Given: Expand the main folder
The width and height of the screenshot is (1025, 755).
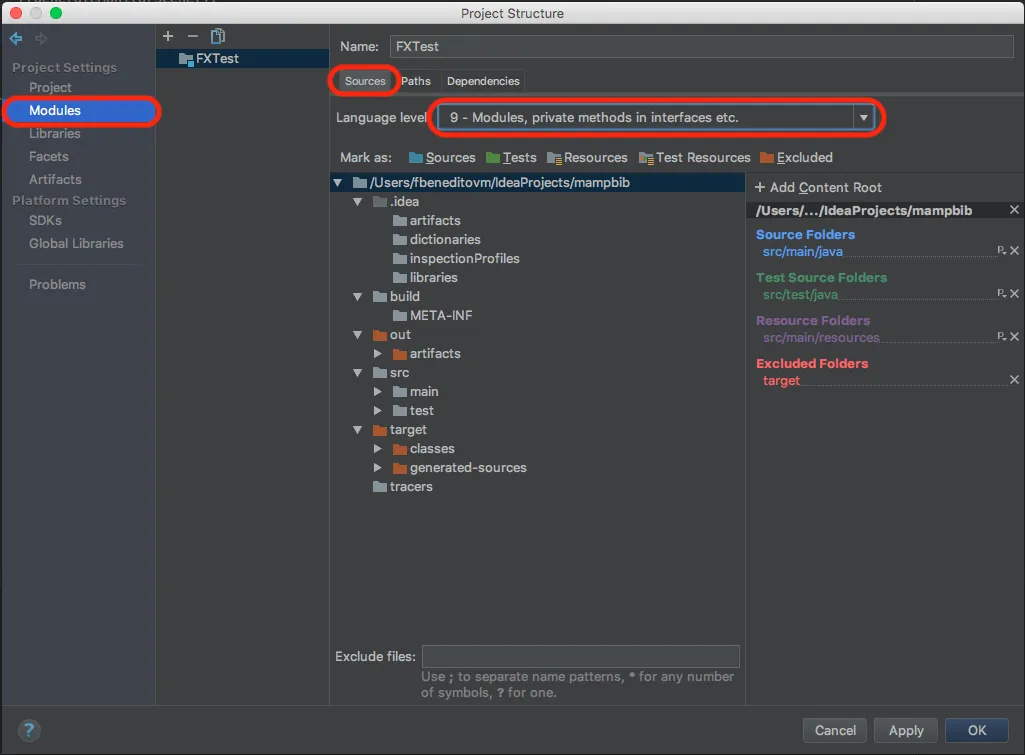Looking at the screenshot, I should [x=378, y=392].
